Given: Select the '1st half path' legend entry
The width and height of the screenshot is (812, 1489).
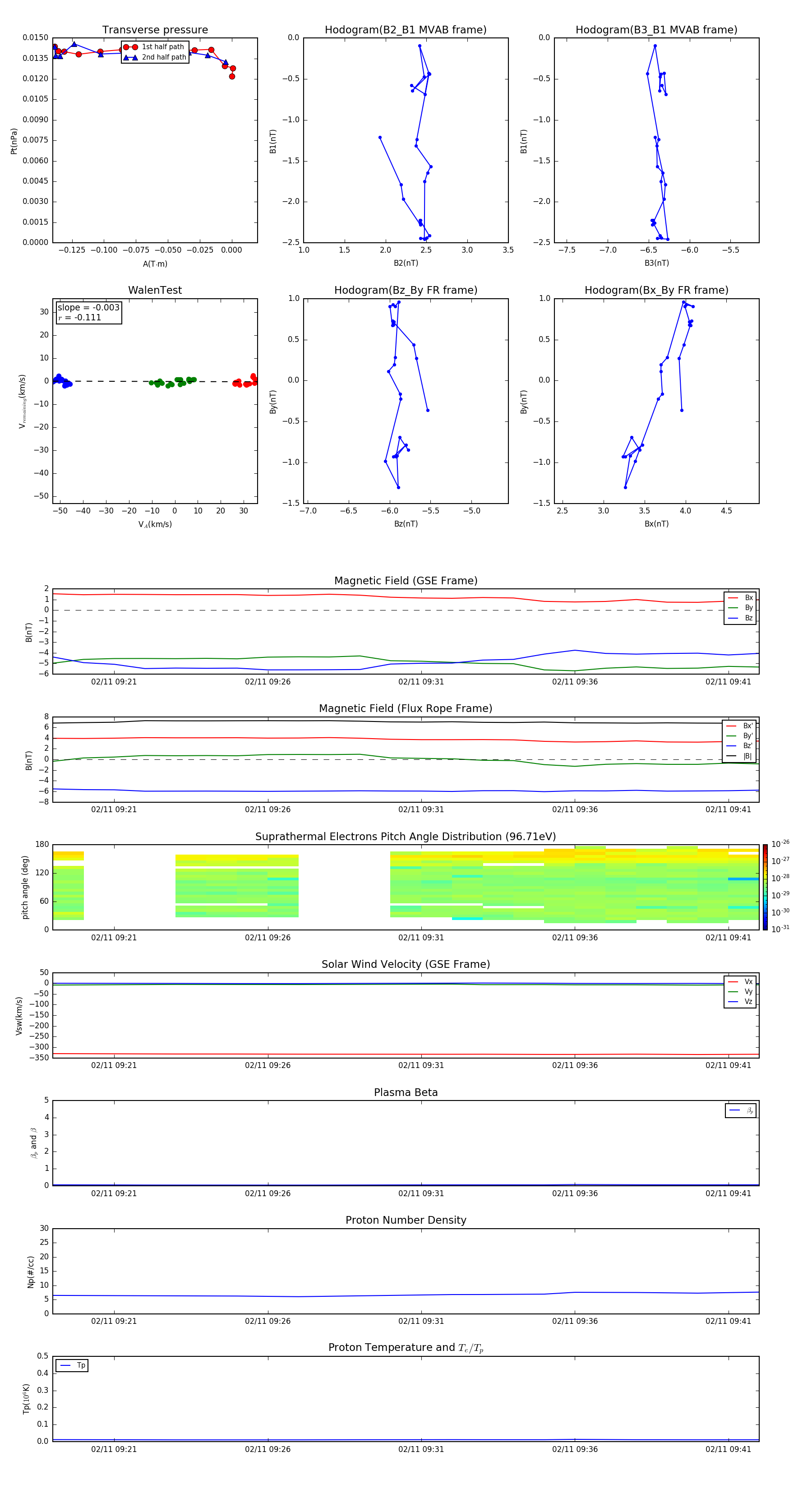Looking at the screenshot, I should coord(154,47).
